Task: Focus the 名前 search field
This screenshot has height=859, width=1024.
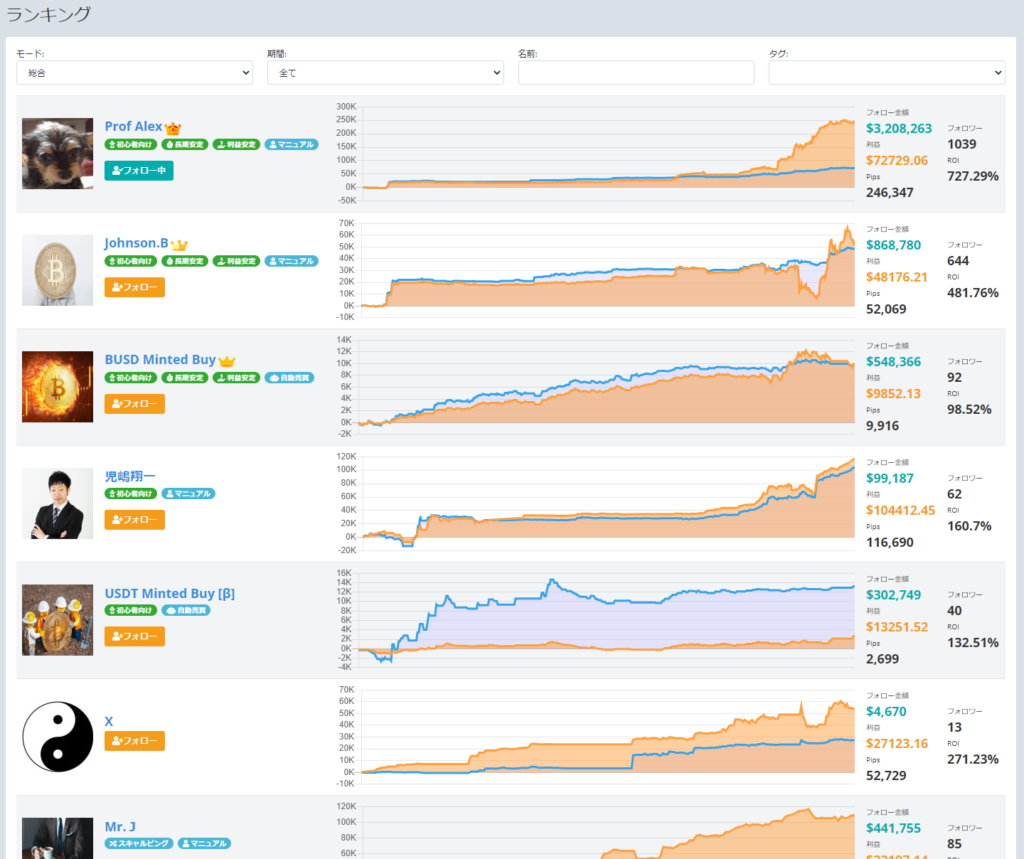Action: (636, 73)
